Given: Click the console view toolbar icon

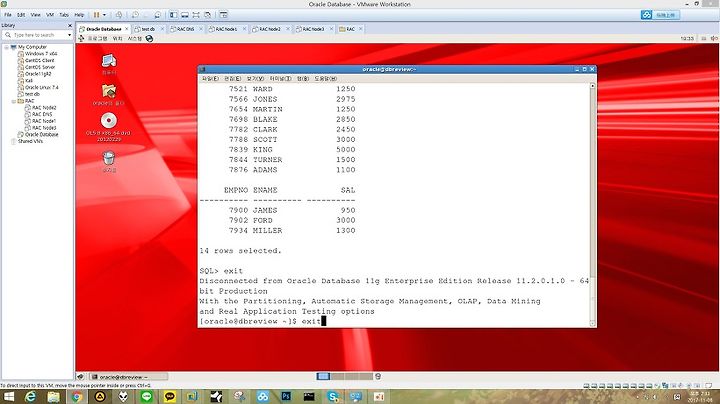Looking at the screenshot, I should (x=224, y=15).
